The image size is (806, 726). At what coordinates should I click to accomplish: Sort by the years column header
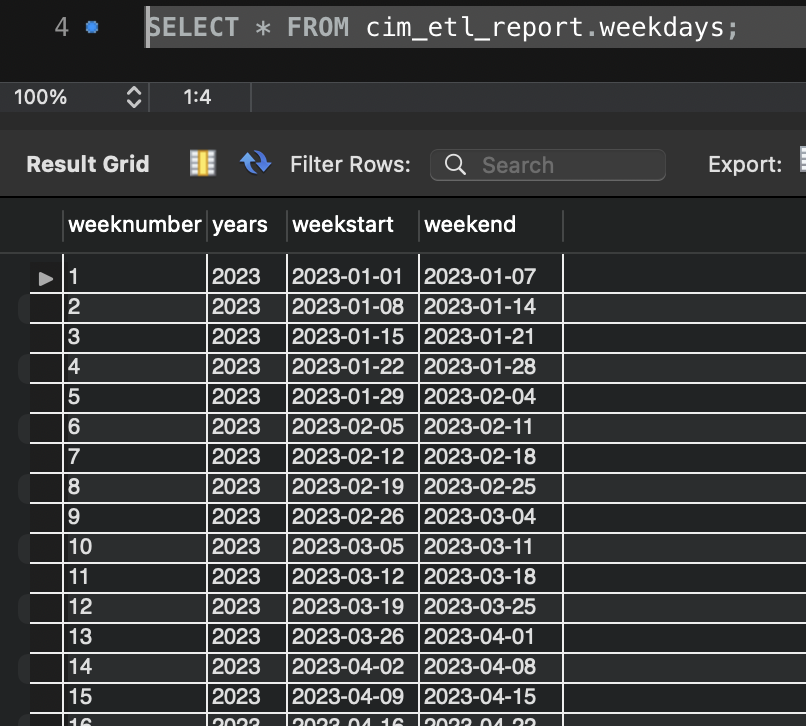[x=240, y=225]
